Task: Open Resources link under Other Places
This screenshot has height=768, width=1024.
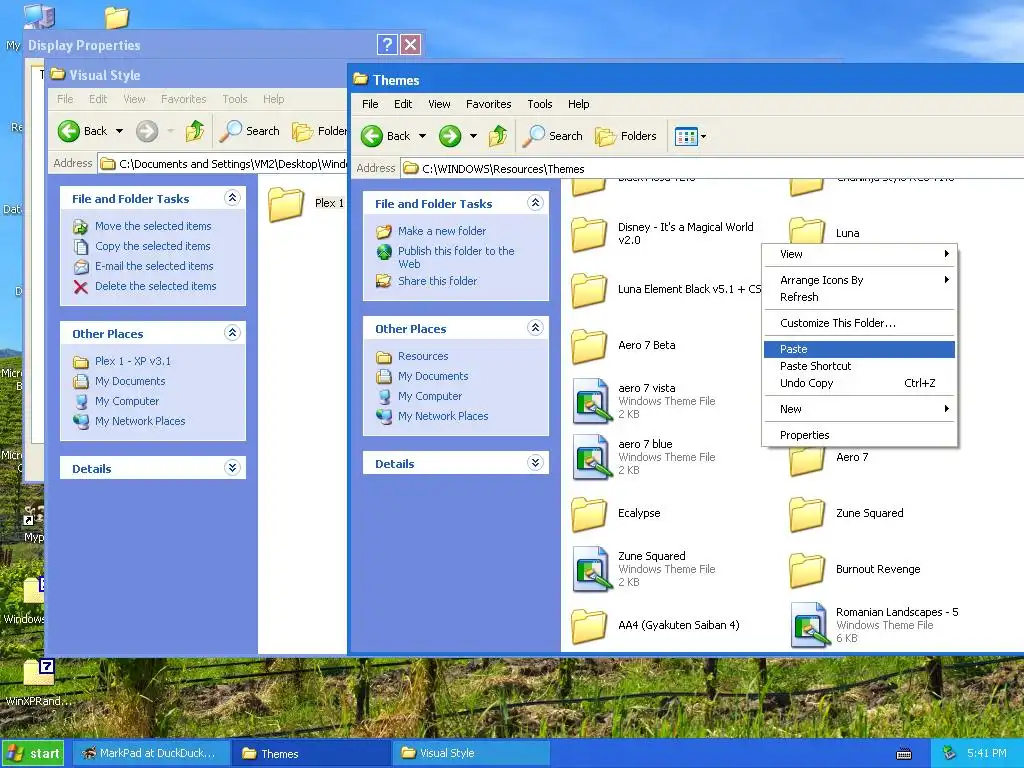Action: tap(423, 357)
